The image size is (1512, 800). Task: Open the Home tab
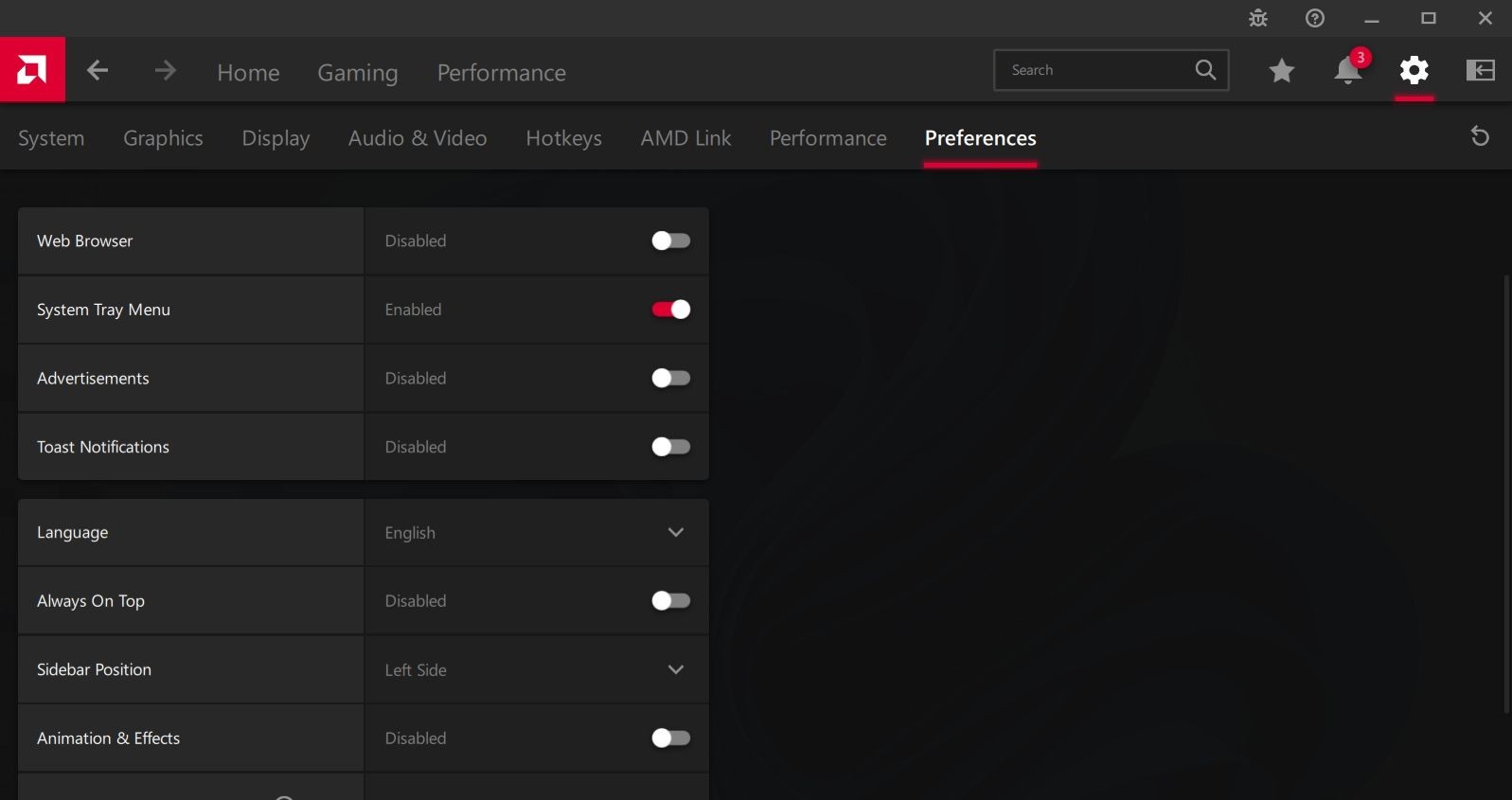click(x=248, y=73)
